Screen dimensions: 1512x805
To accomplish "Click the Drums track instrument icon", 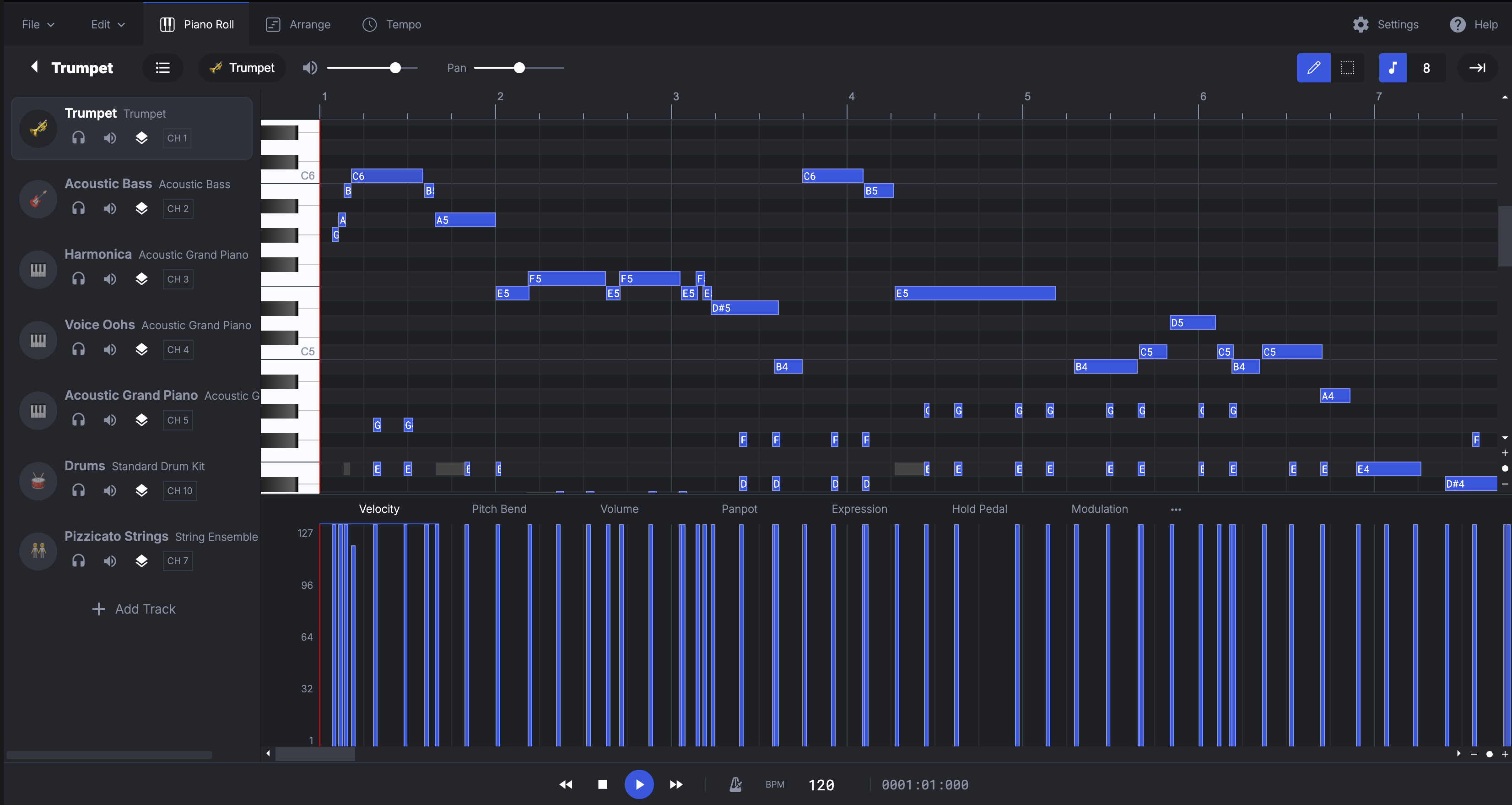I will (38, 481).
